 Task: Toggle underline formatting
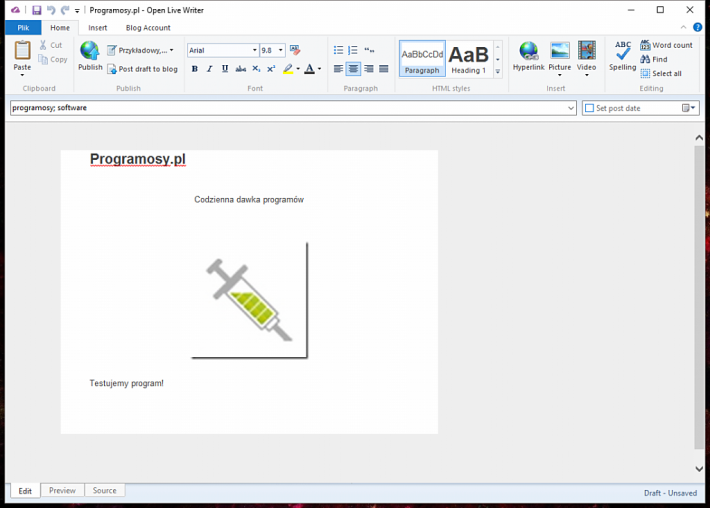[x=225, y=69]
